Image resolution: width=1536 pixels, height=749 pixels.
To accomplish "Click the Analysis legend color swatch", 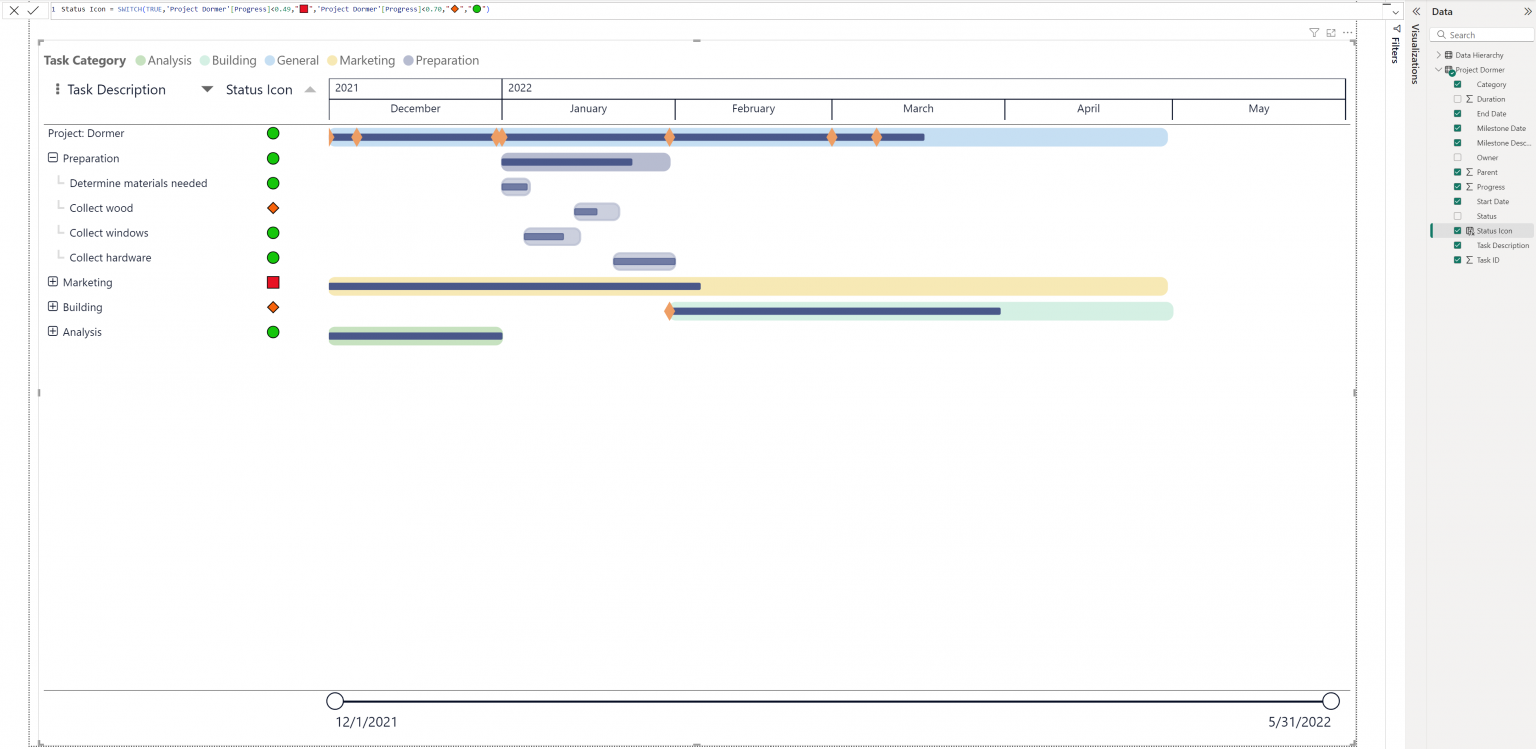I will pyautogui.click(x=140, y=60).
